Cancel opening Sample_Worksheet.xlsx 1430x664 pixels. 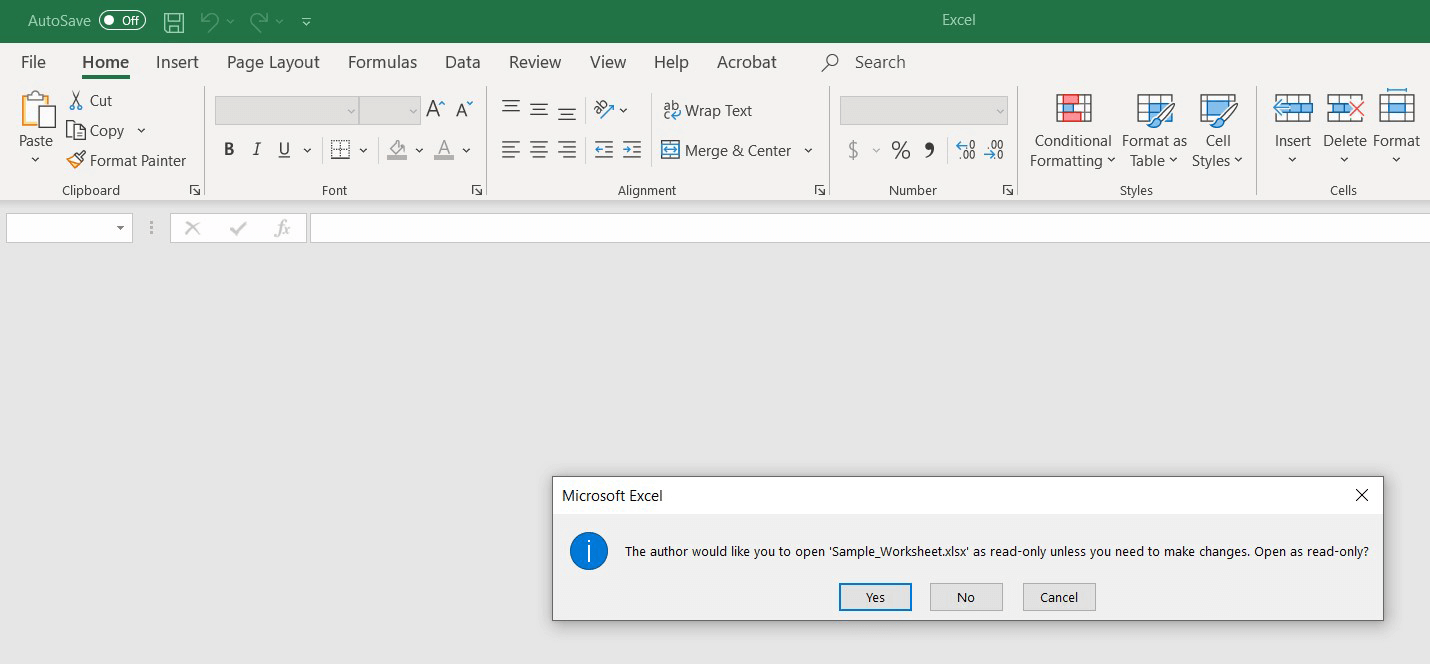tap(1058, 596)
